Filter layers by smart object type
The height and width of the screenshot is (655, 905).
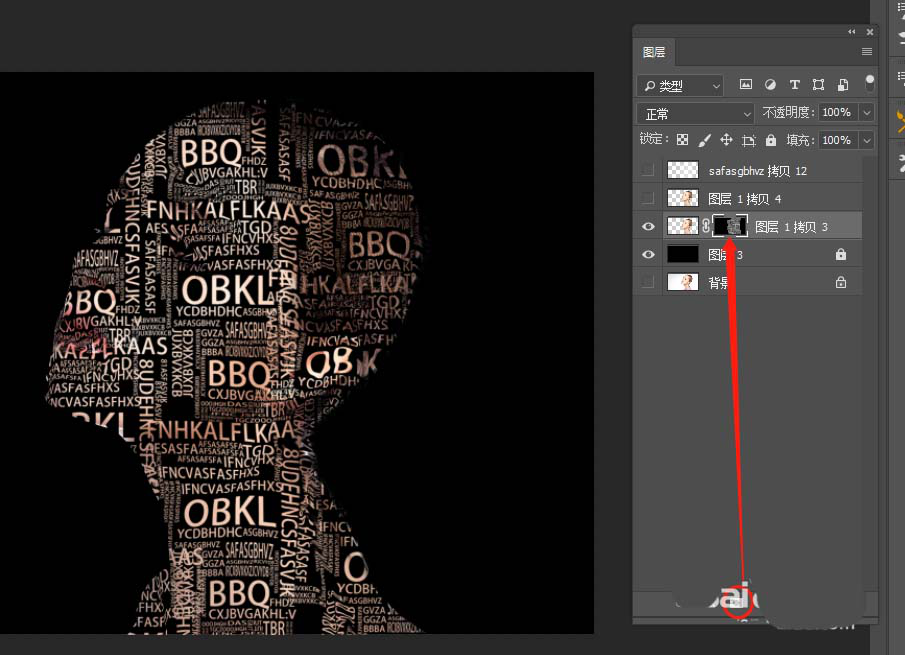pos(843,85)
